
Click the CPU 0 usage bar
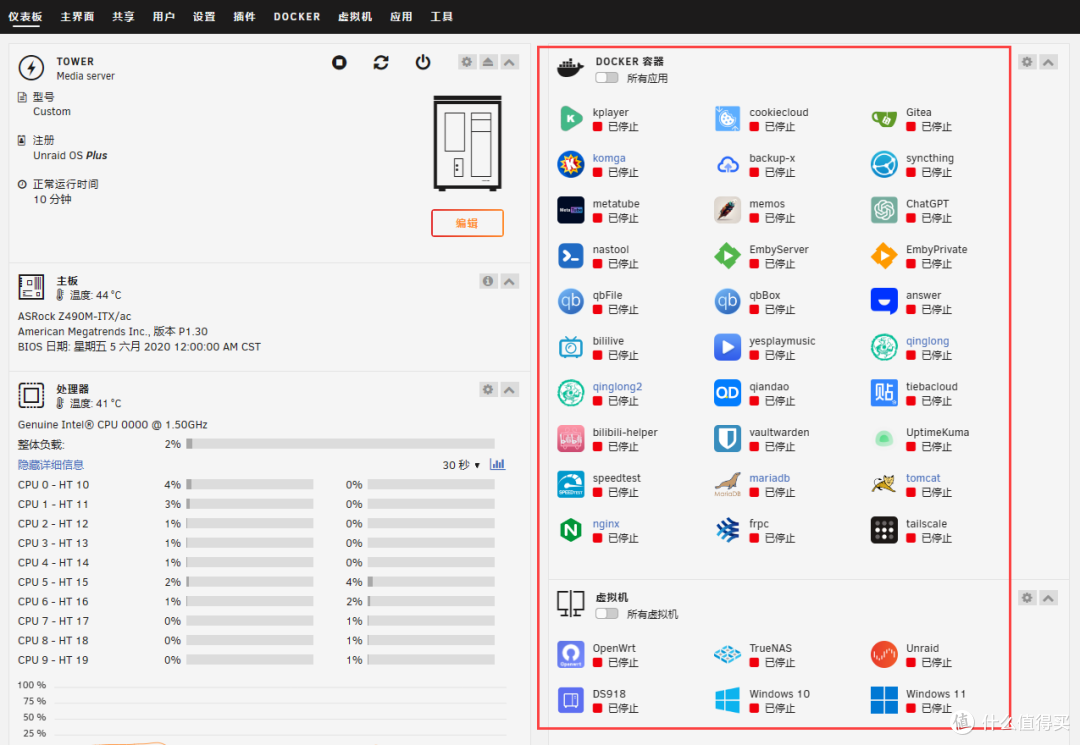(249, 485)
